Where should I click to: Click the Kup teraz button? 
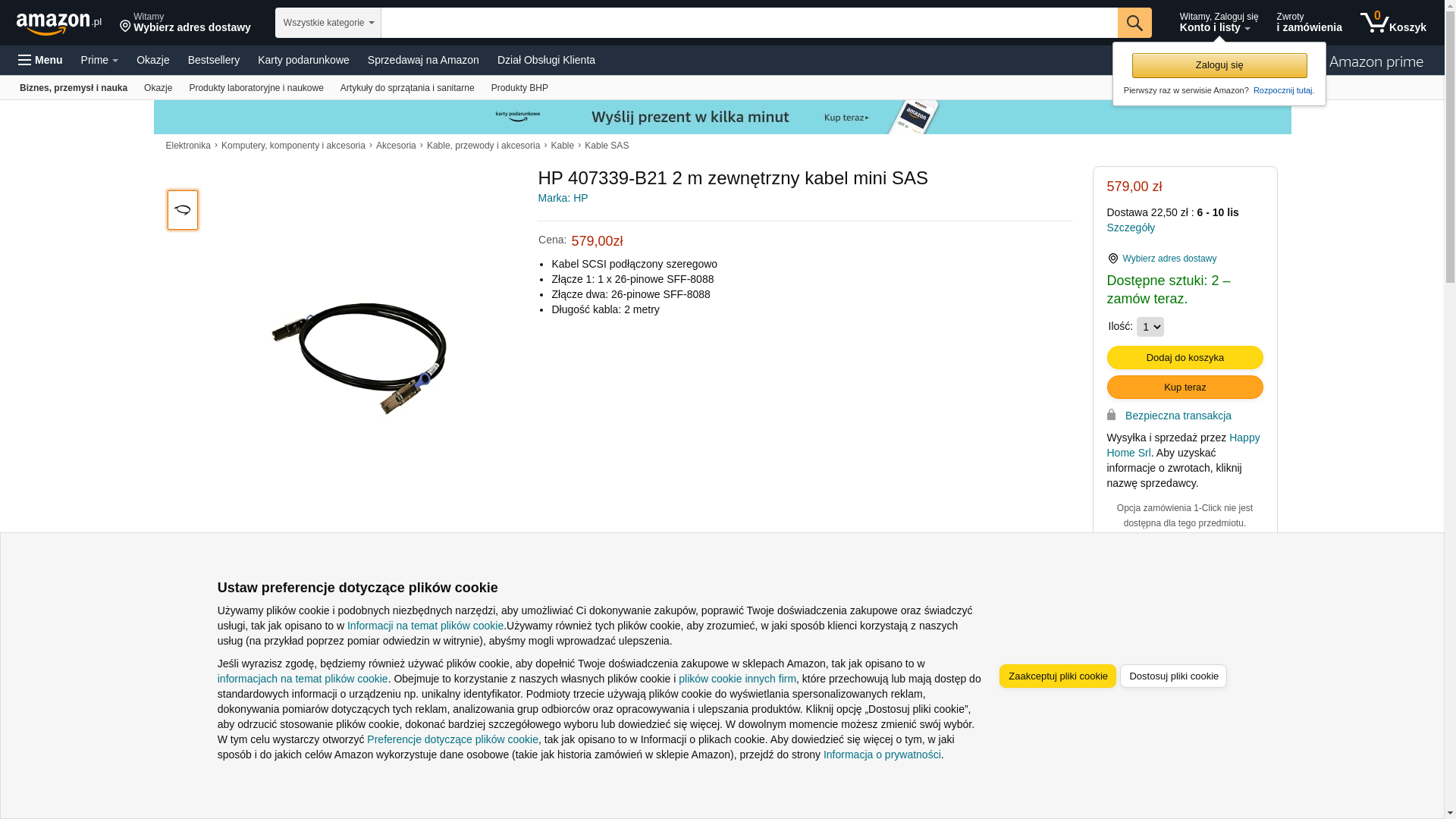click(x=1185, y=388)
